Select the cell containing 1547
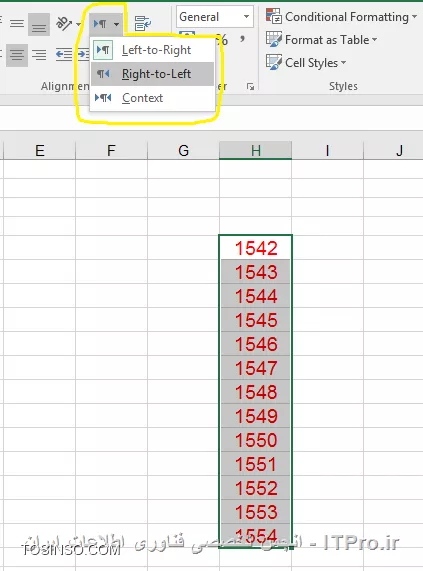The width and height of the screenshot is (423, 571). click(256, 368)
